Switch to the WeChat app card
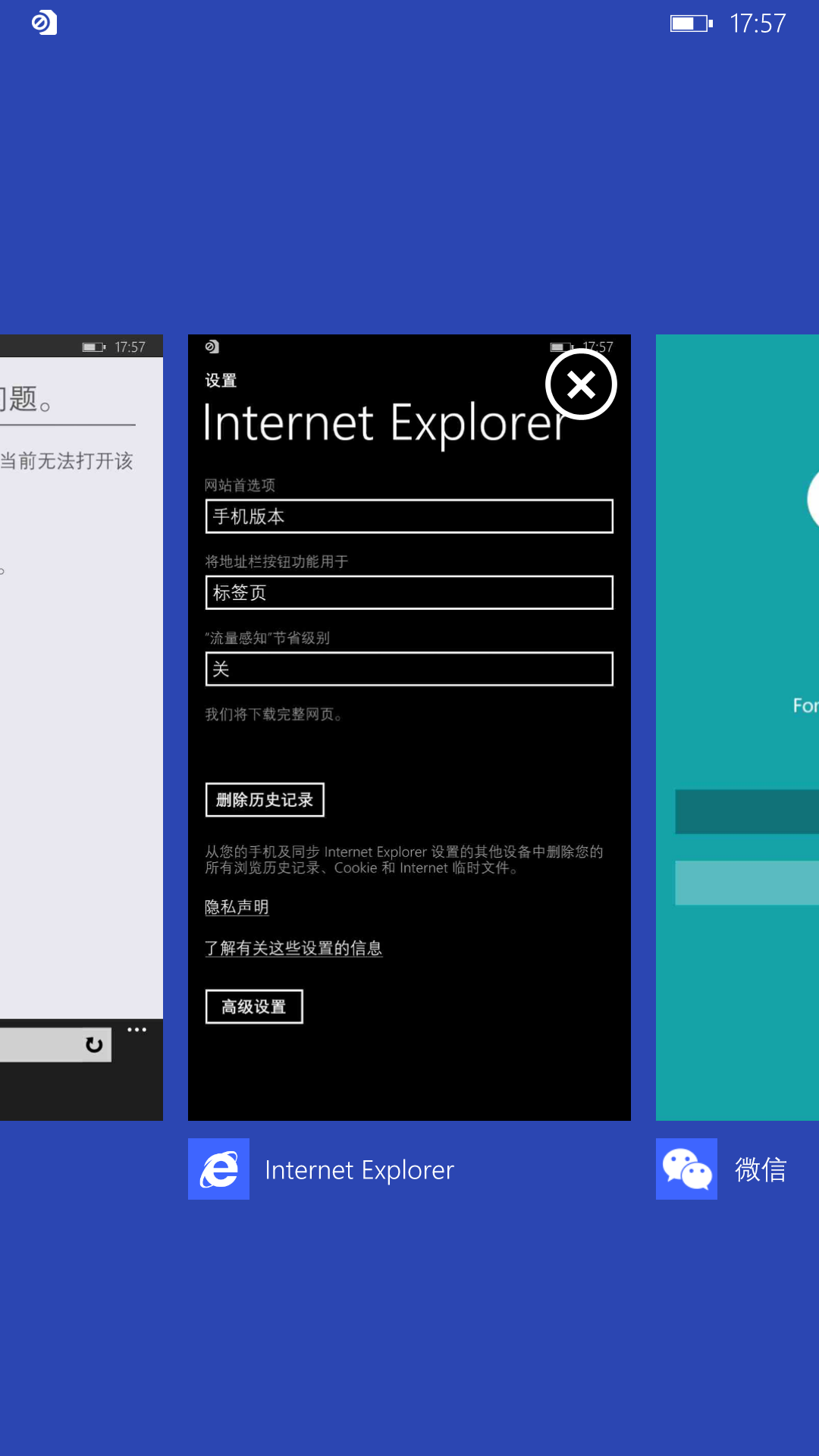 click(737, 727)
